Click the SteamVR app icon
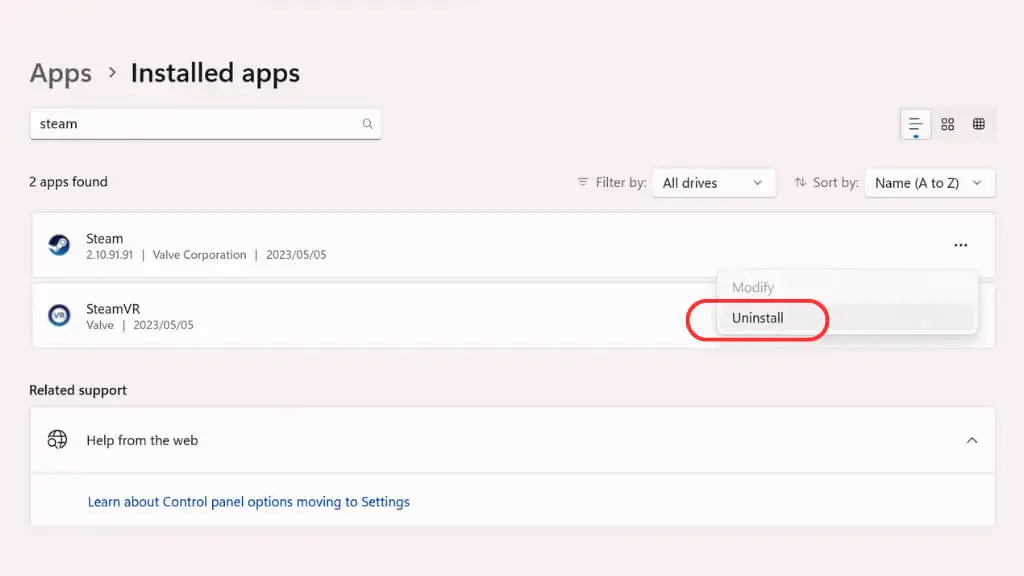 click(59, 315)
